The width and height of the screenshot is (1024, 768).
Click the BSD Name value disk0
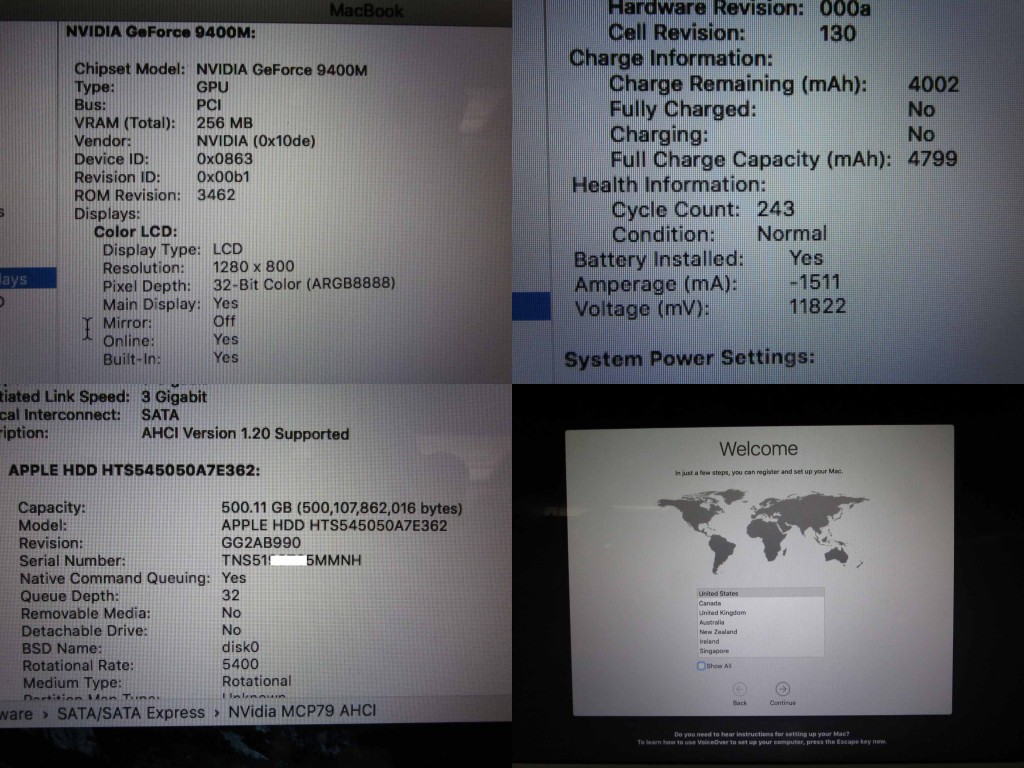[x=240, y=647]
